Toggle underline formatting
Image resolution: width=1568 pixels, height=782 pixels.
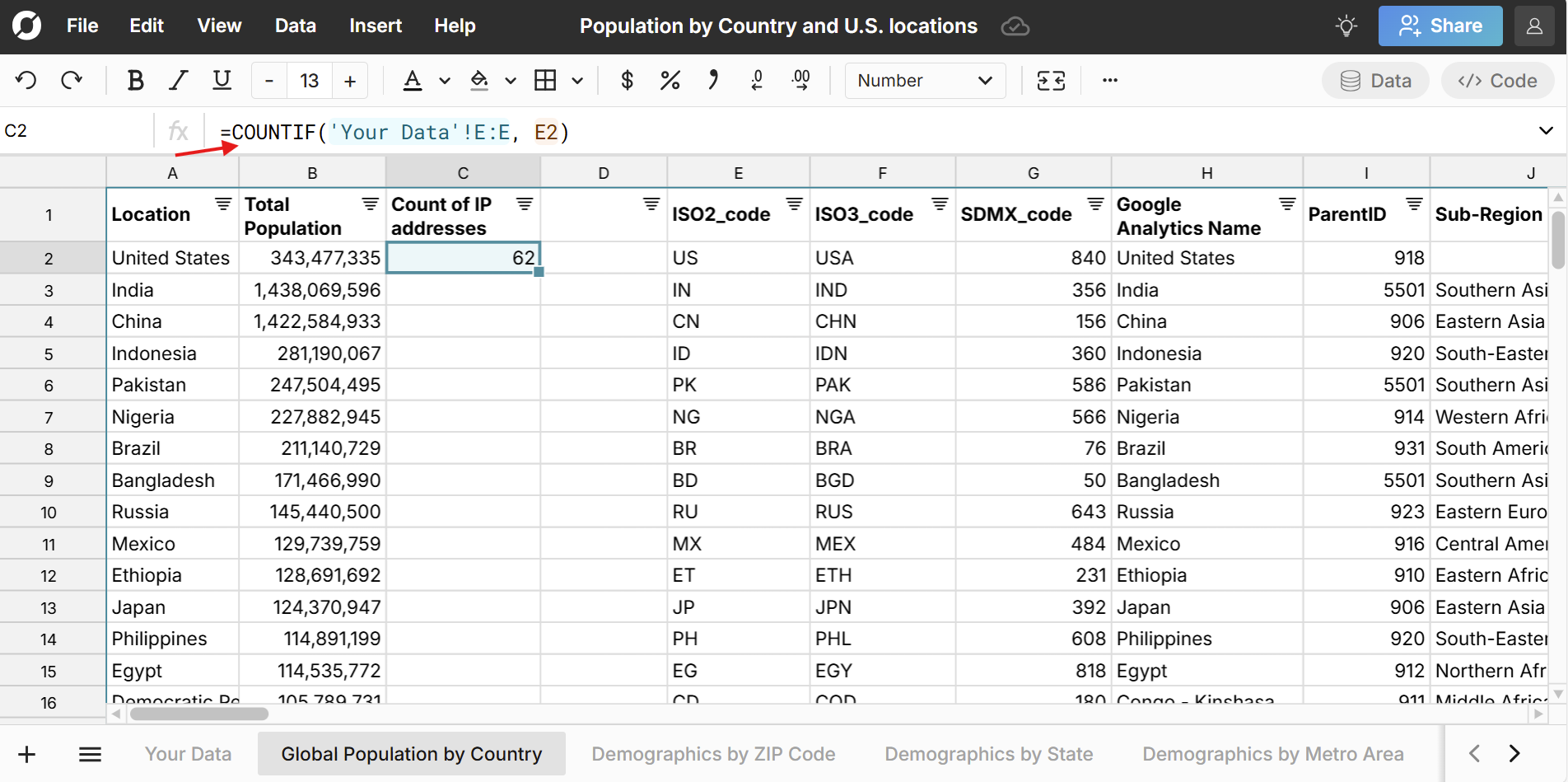click(222, 80)
